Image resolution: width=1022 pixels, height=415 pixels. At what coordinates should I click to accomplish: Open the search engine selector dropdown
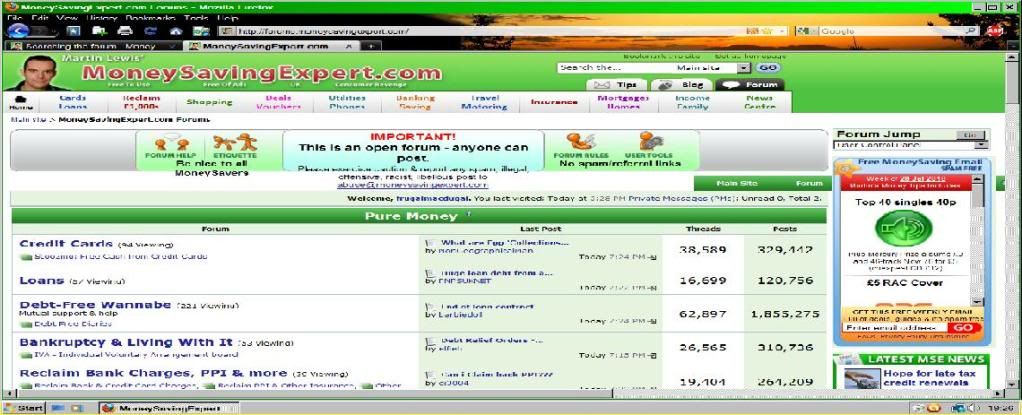(x=806, y=31)
